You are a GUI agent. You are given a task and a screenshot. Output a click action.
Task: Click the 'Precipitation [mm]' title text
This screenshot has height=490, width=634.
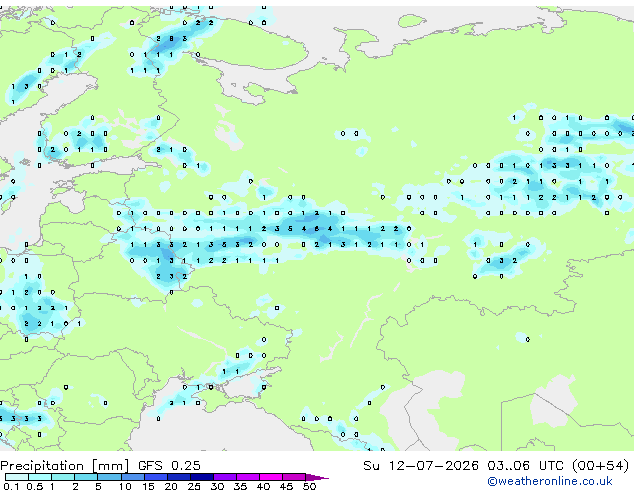coord(65,466)
